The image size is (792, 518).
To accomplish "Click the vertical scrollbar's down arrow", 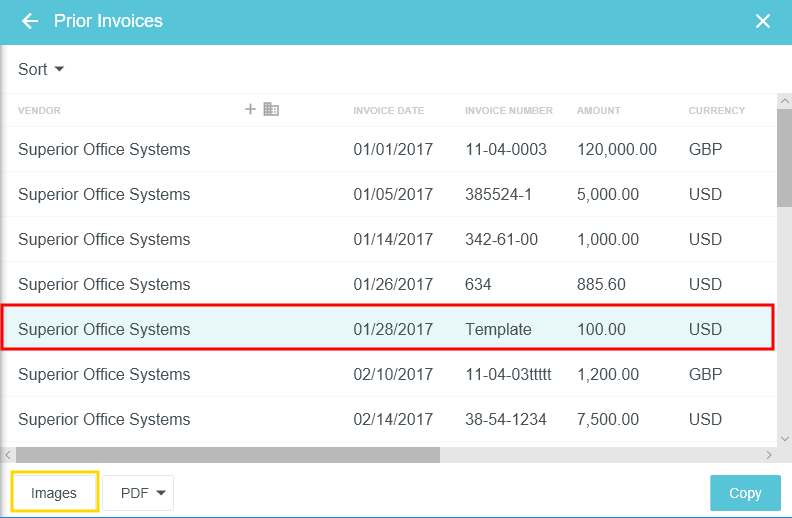I will [785, 438].
